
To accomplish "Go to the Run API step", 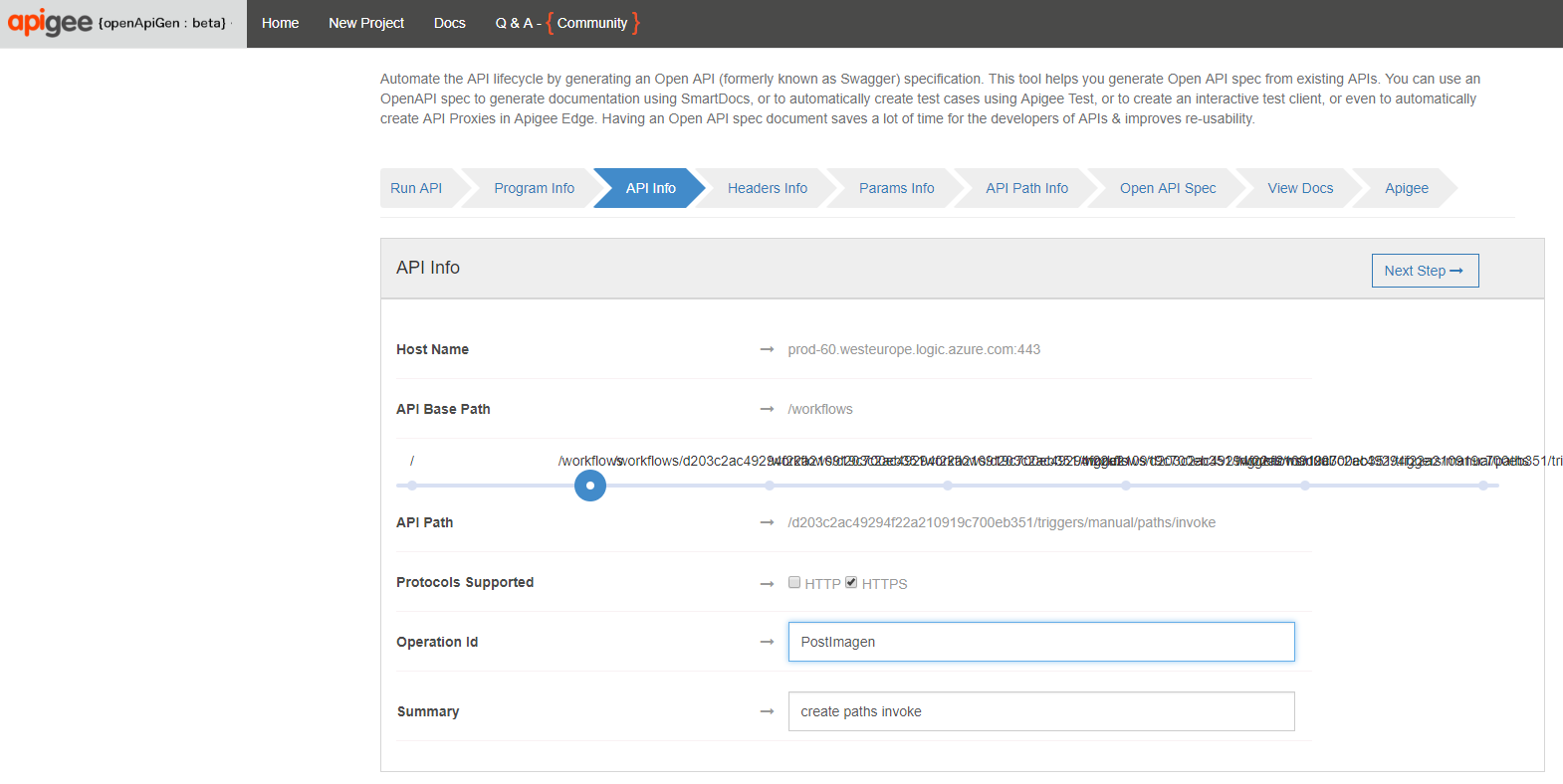I will 416,188.
